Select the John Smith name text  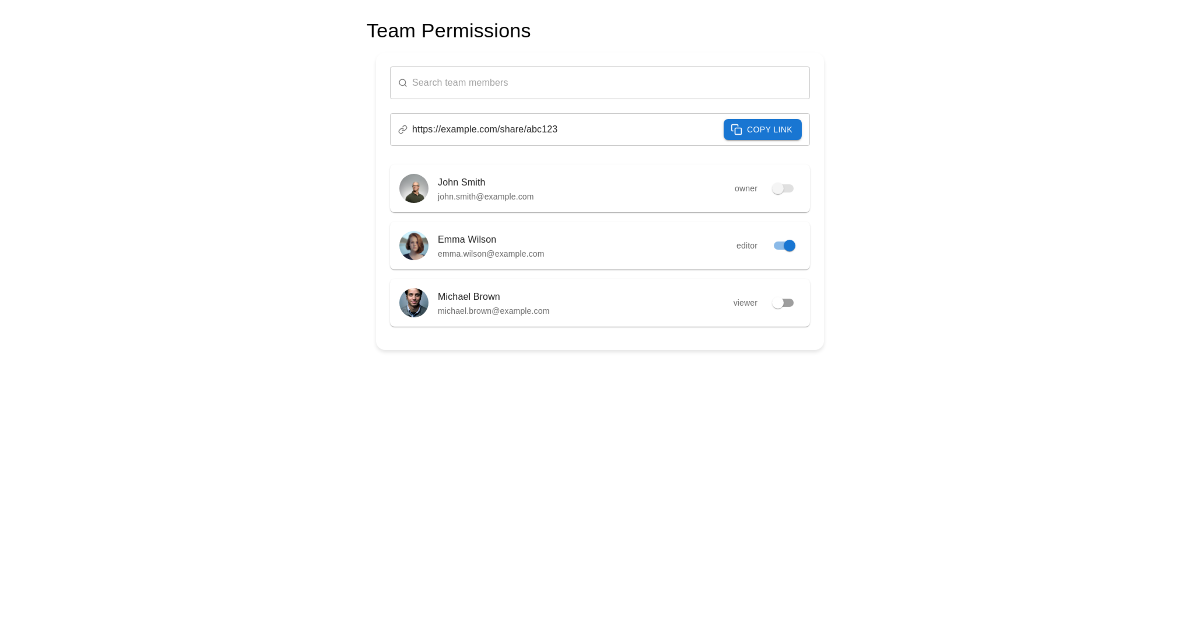[461, 182]
